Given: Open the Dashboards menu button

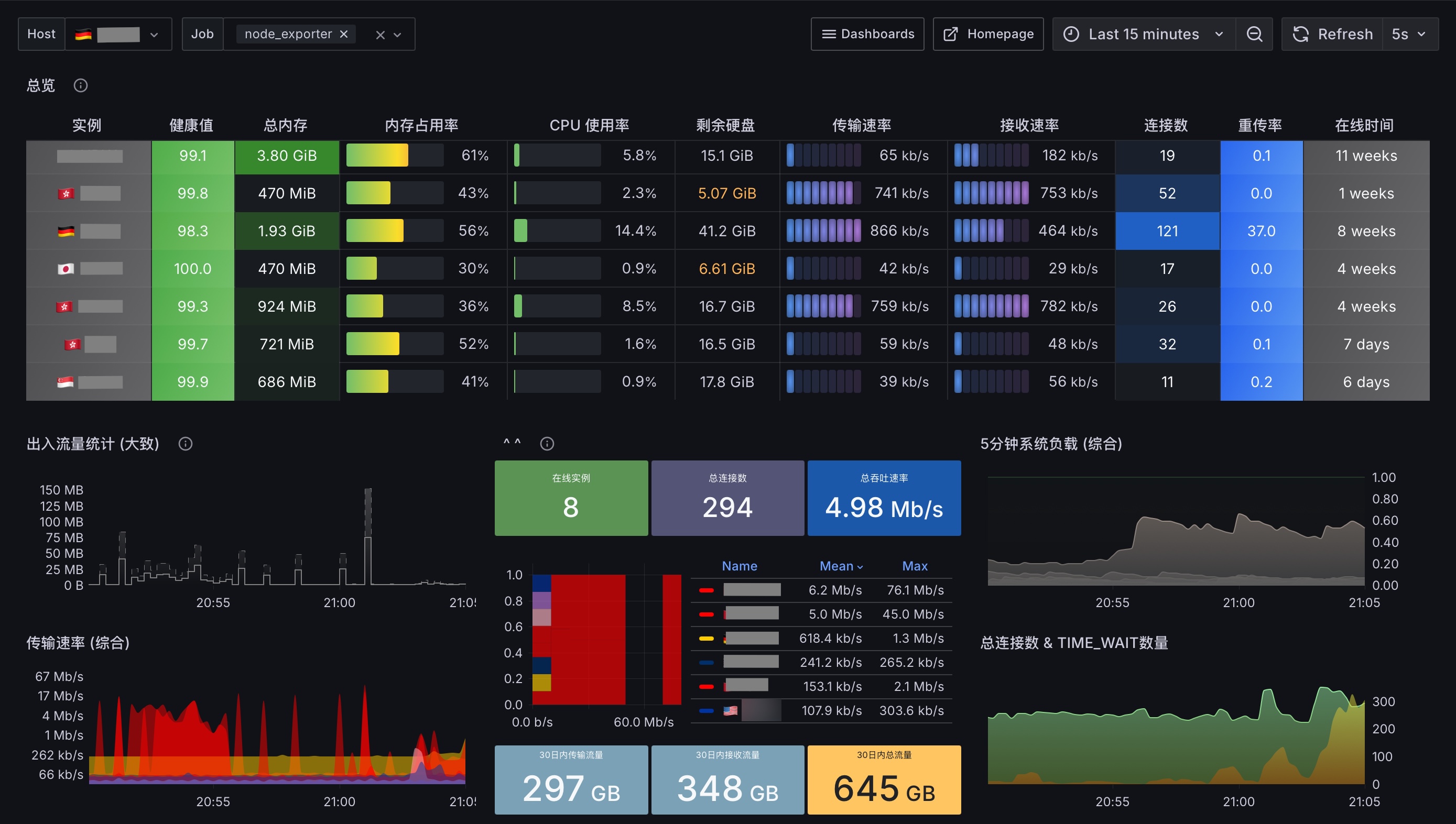Looking at the screenshot, I should (867, 34).
